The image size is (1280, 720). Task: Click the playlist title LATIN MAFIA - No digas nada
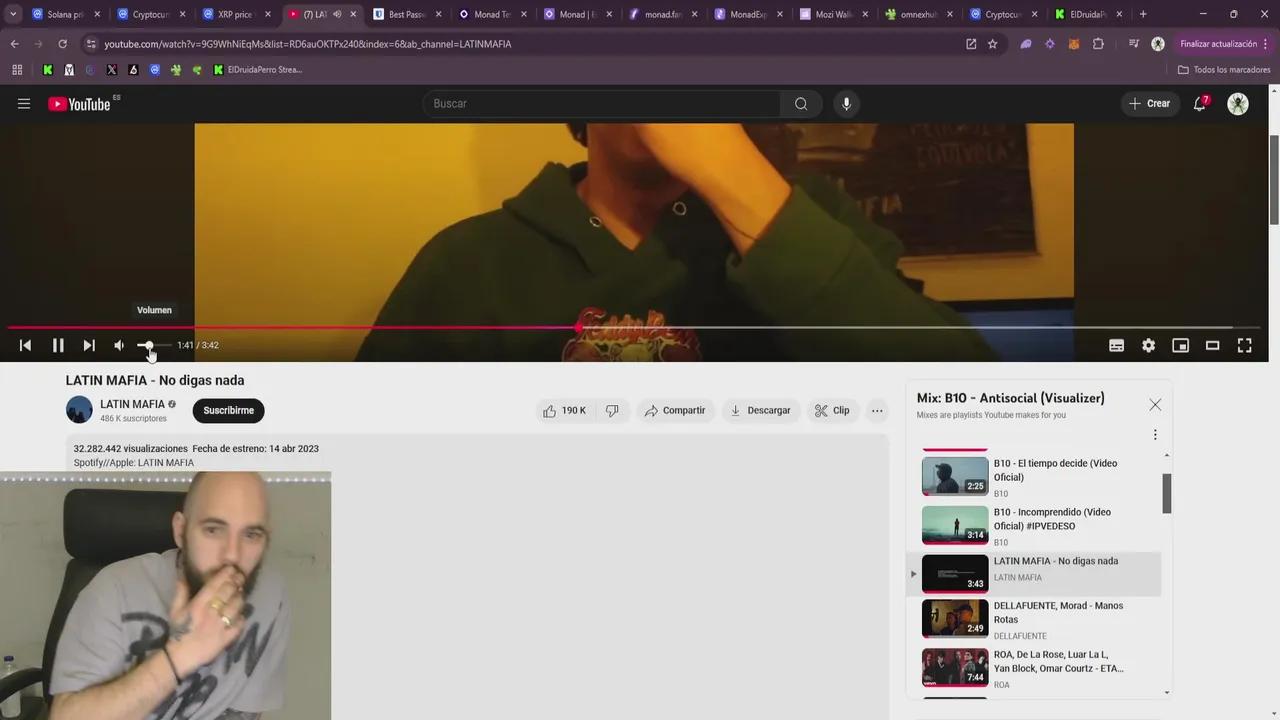click(x=1056, y=561)
